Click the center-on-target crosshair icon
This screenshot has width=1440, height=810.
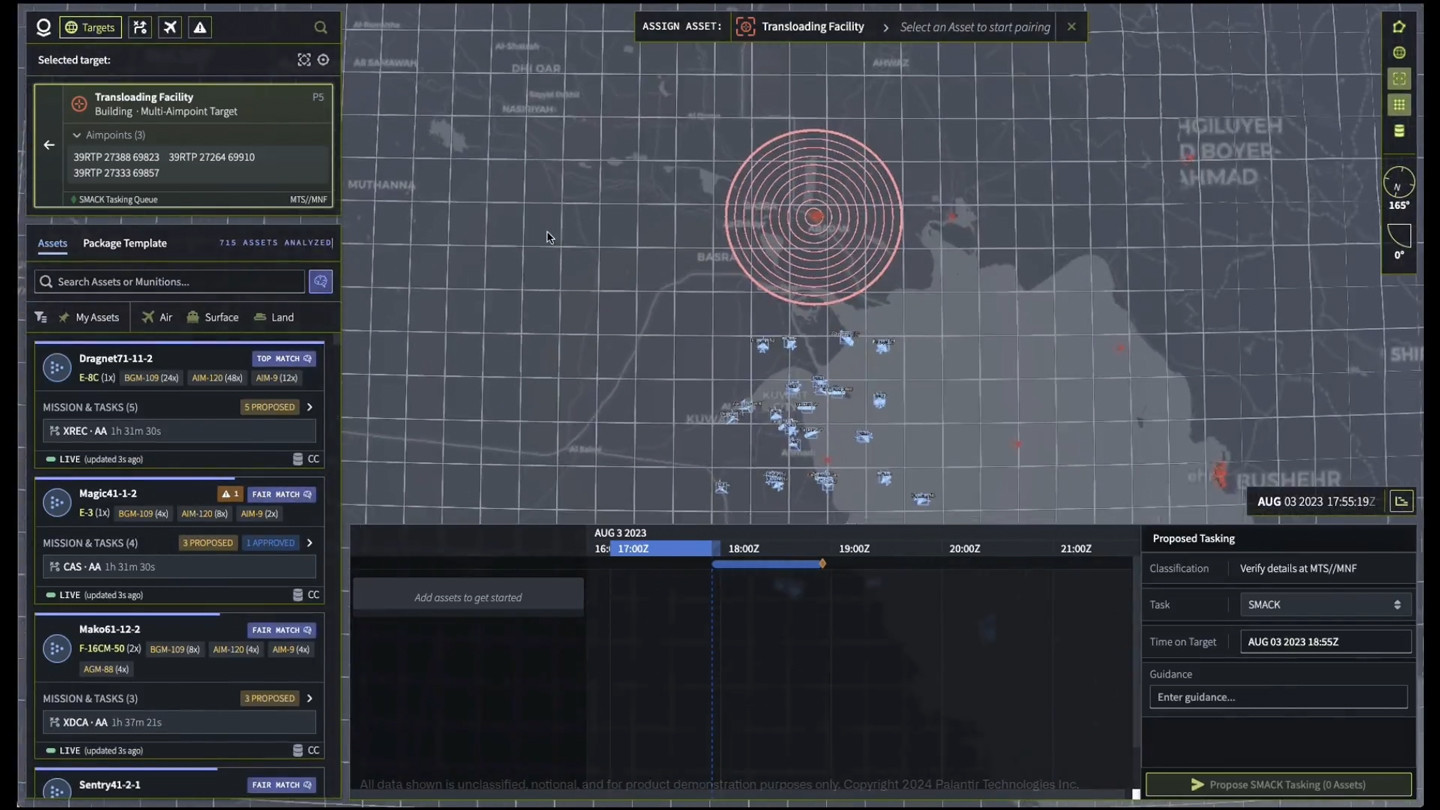click(x=323, y=60)
